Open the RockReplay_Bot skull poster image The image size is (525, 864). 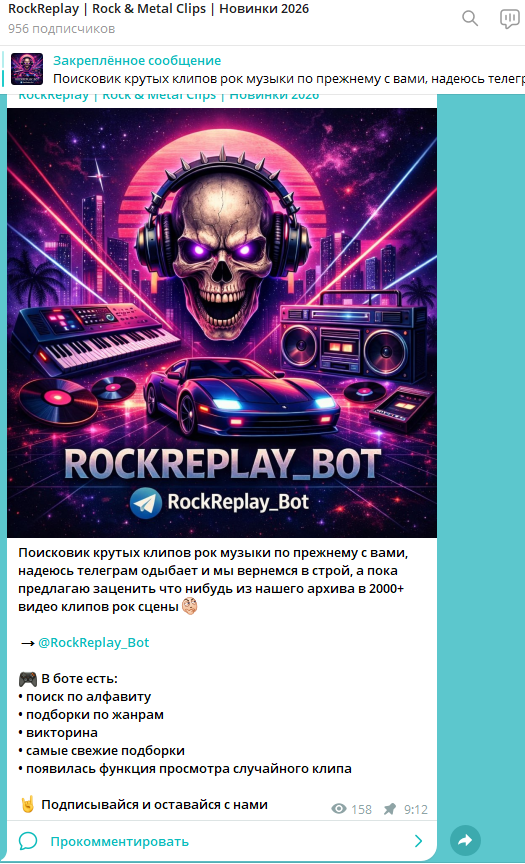pos(222,323)
